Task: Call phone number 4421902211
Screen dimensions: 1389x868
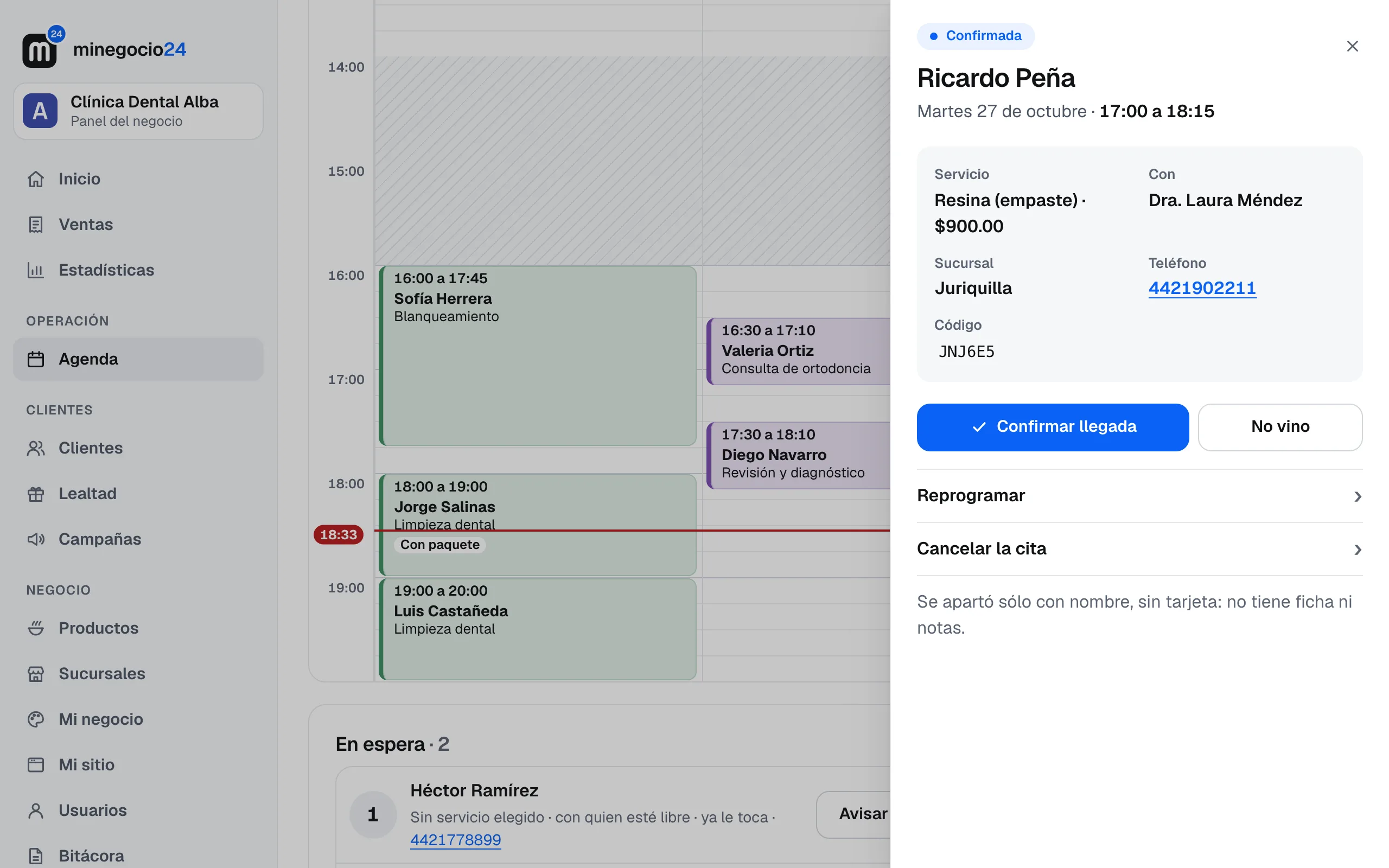Action: pos(1202,288)
